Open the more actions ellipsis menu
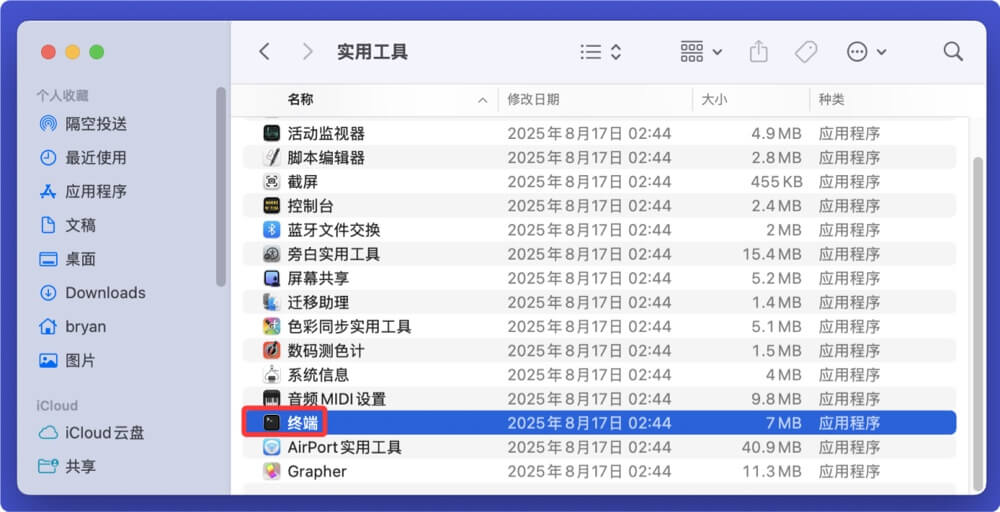Screen dimensions: 1000x512 point(866,52)
